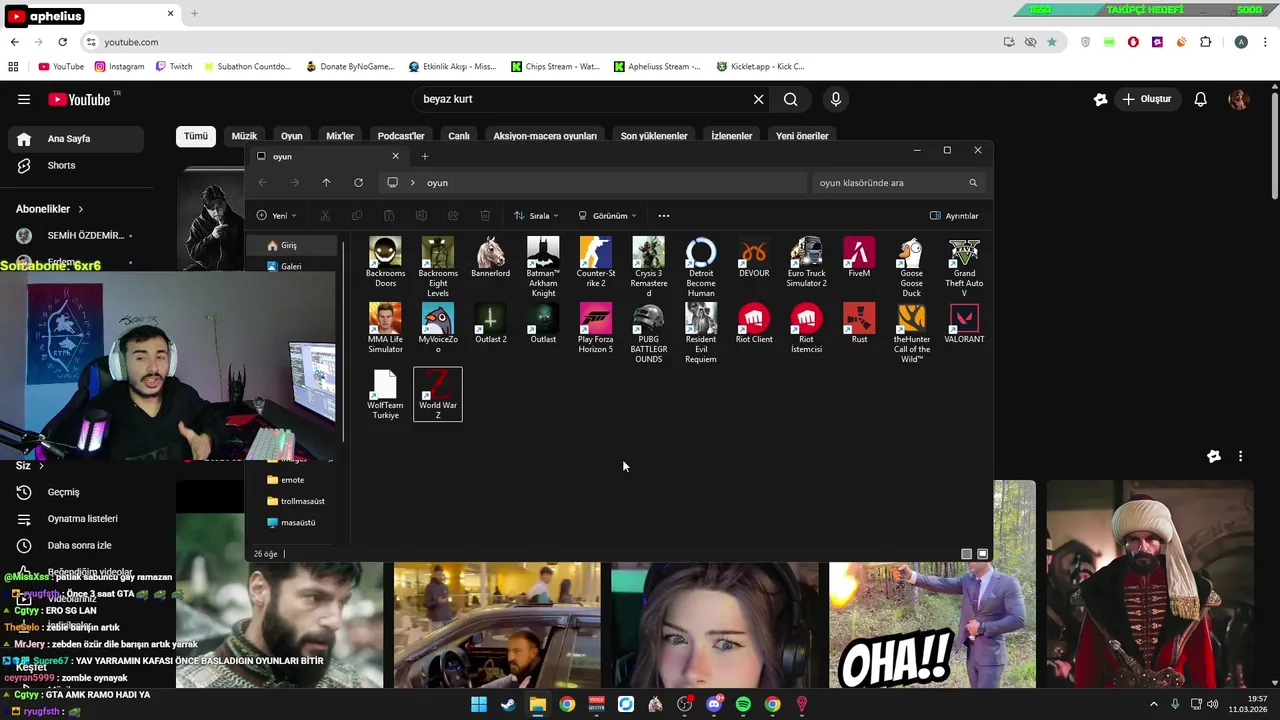
Task: Open the Twitch bookmark
Action: pyautogui.click(x=174, y=67)
